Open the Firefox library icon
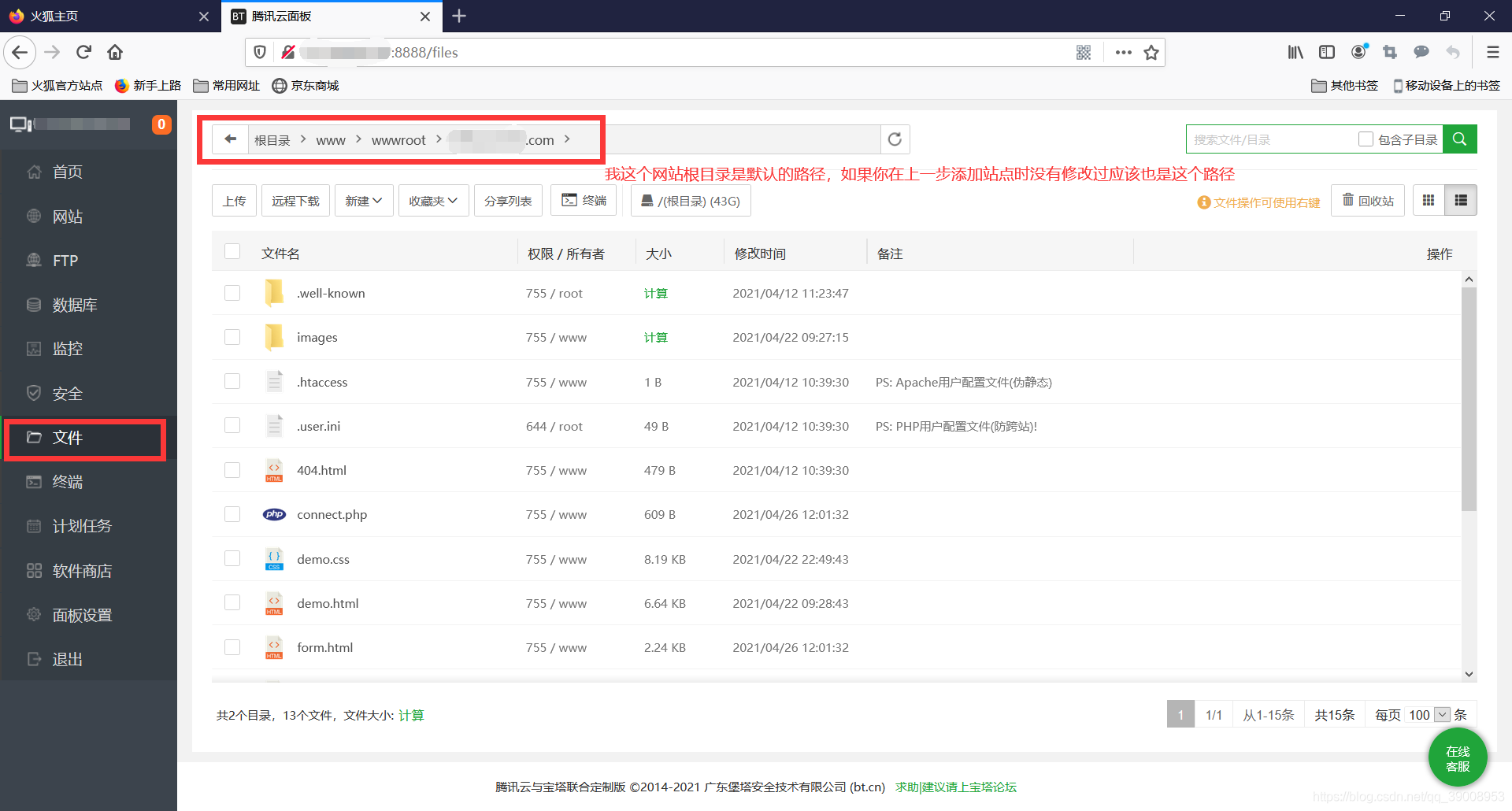This screenshot has width=1512, height=811. (1295, 53)
